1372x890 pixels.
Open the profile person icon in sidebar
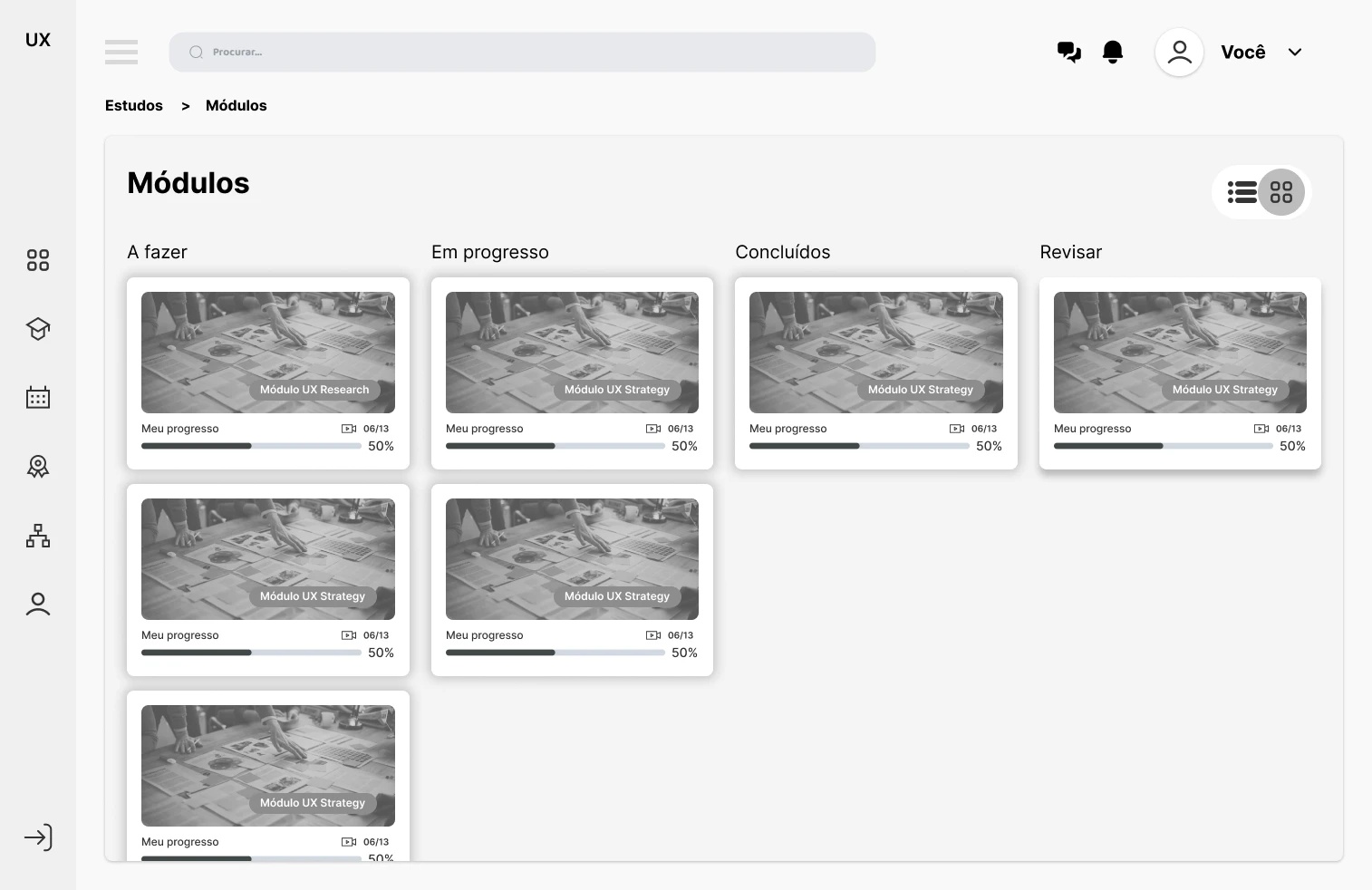click(x=38, y=604)
